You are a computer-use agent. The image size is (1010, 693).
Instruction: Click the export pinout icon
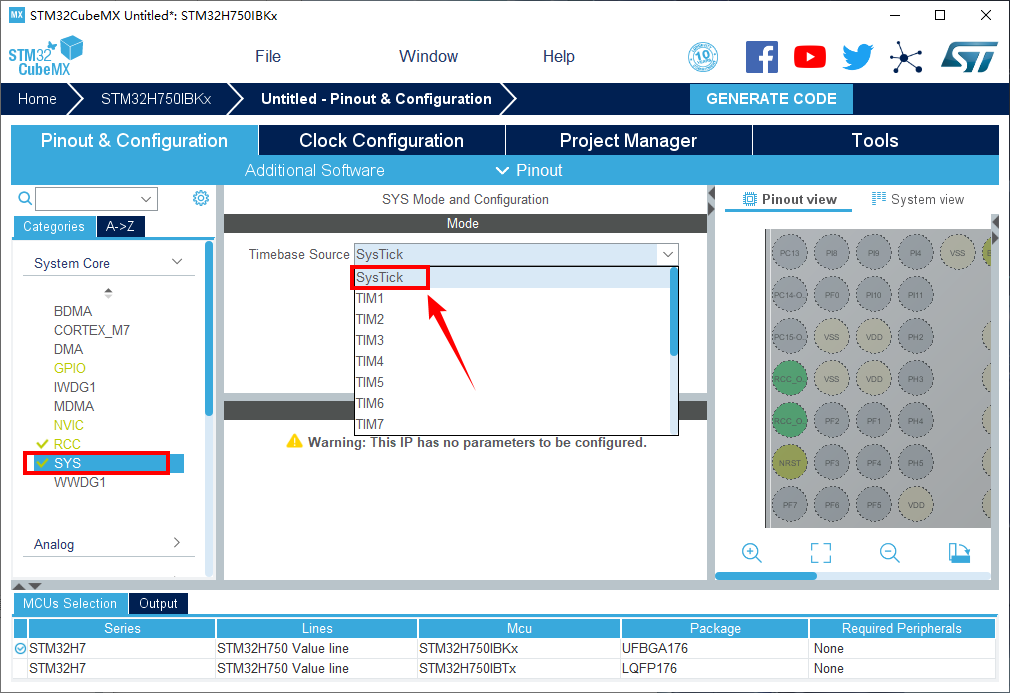coord(959,552)
